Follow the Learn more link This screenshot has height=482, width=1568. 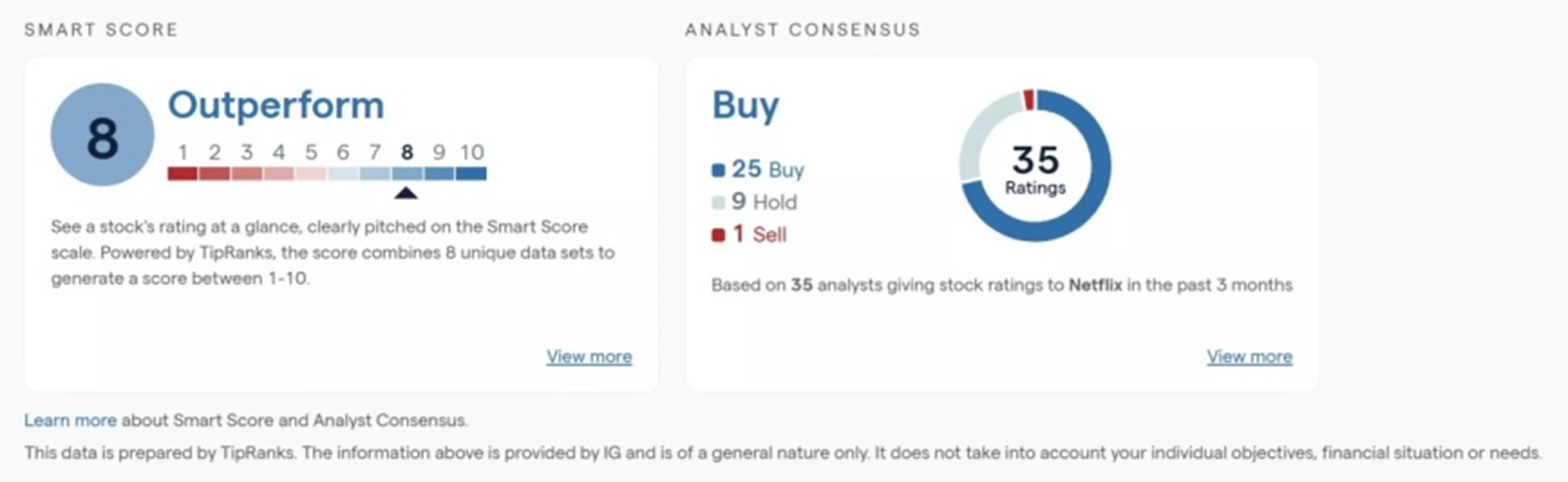70,421
